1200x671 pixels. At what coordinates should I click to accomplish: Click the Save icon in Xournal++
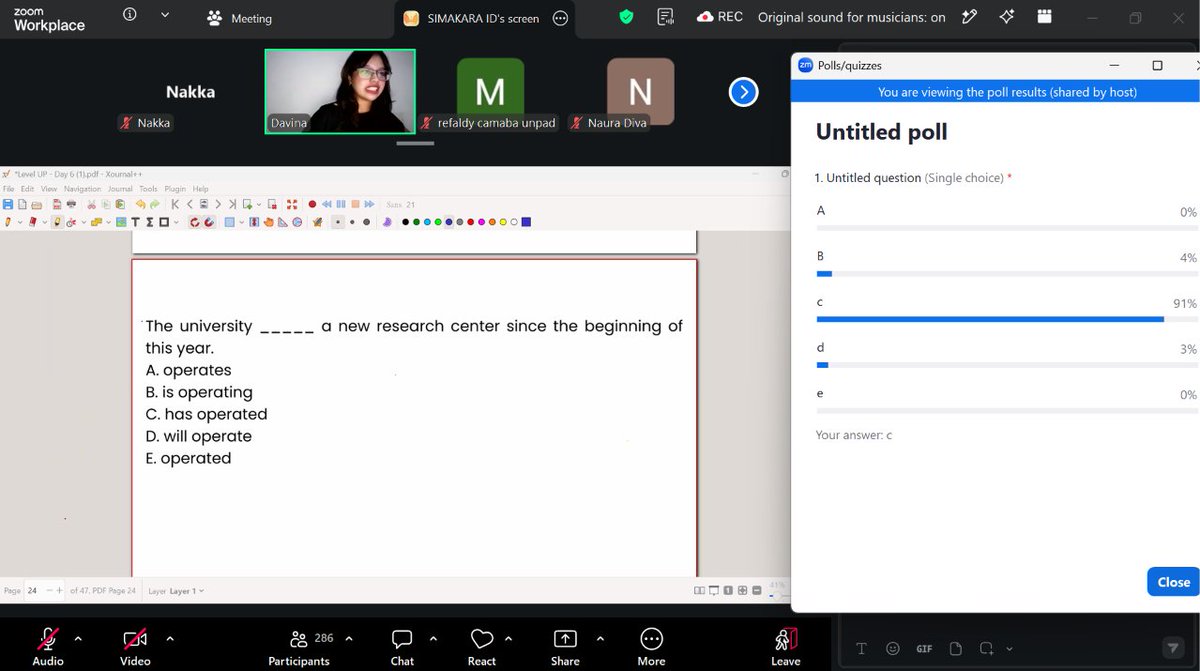[x=8, y=204]
